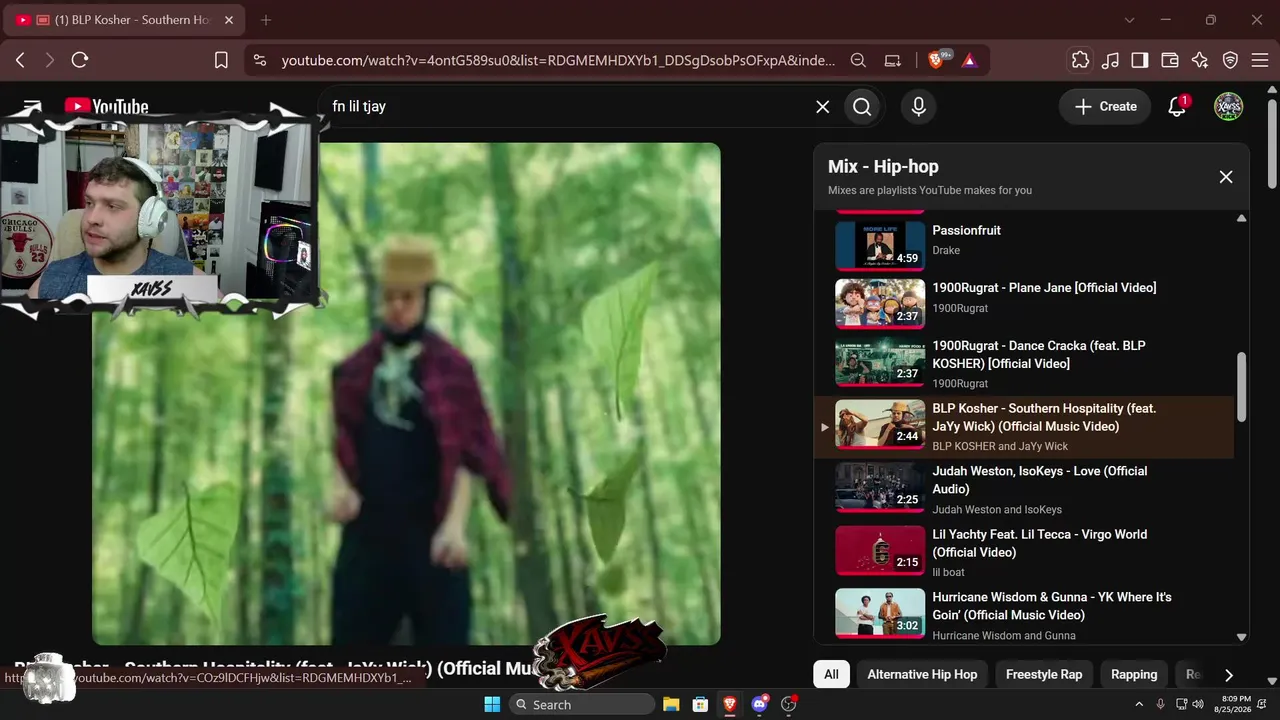Bookmark this page in the address bar
The image size is (1280, 720).
click(x=221, y=60)
